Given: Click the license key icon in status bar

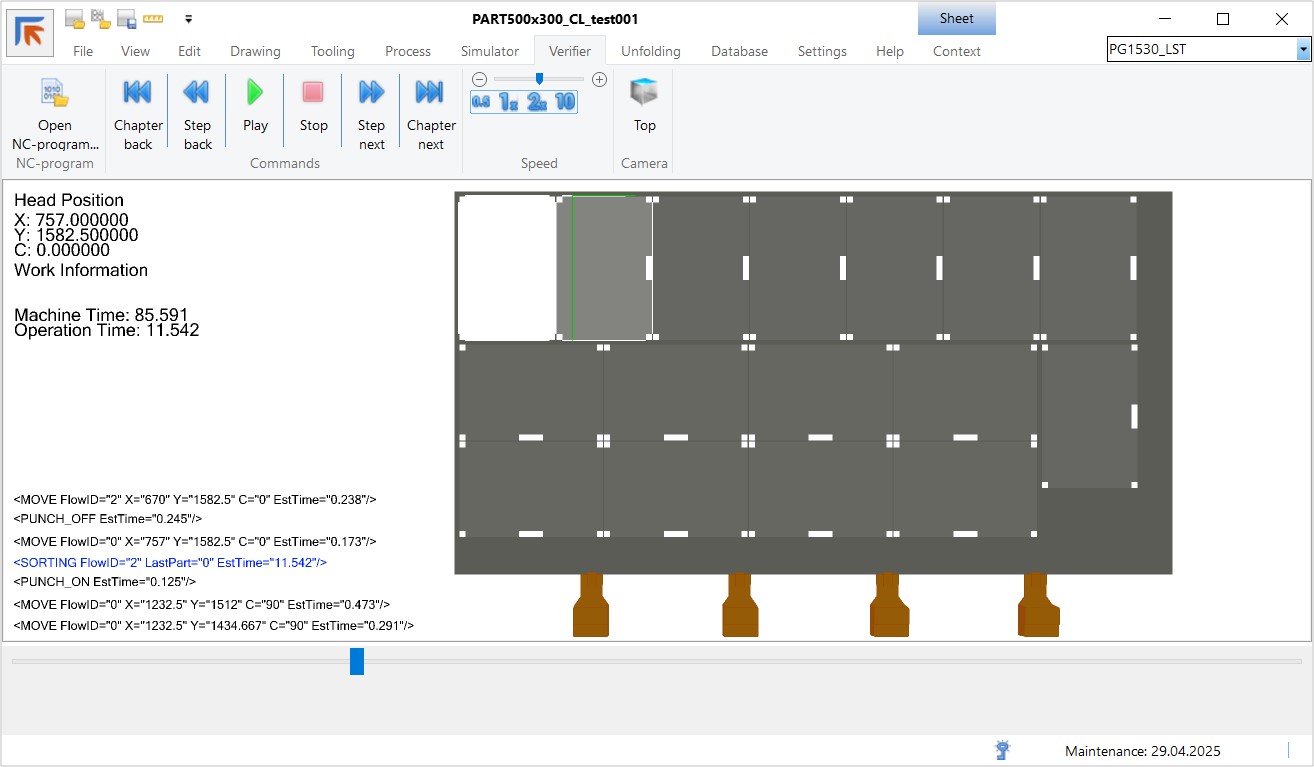Looking at the screenshot, I should point(1002,750).
